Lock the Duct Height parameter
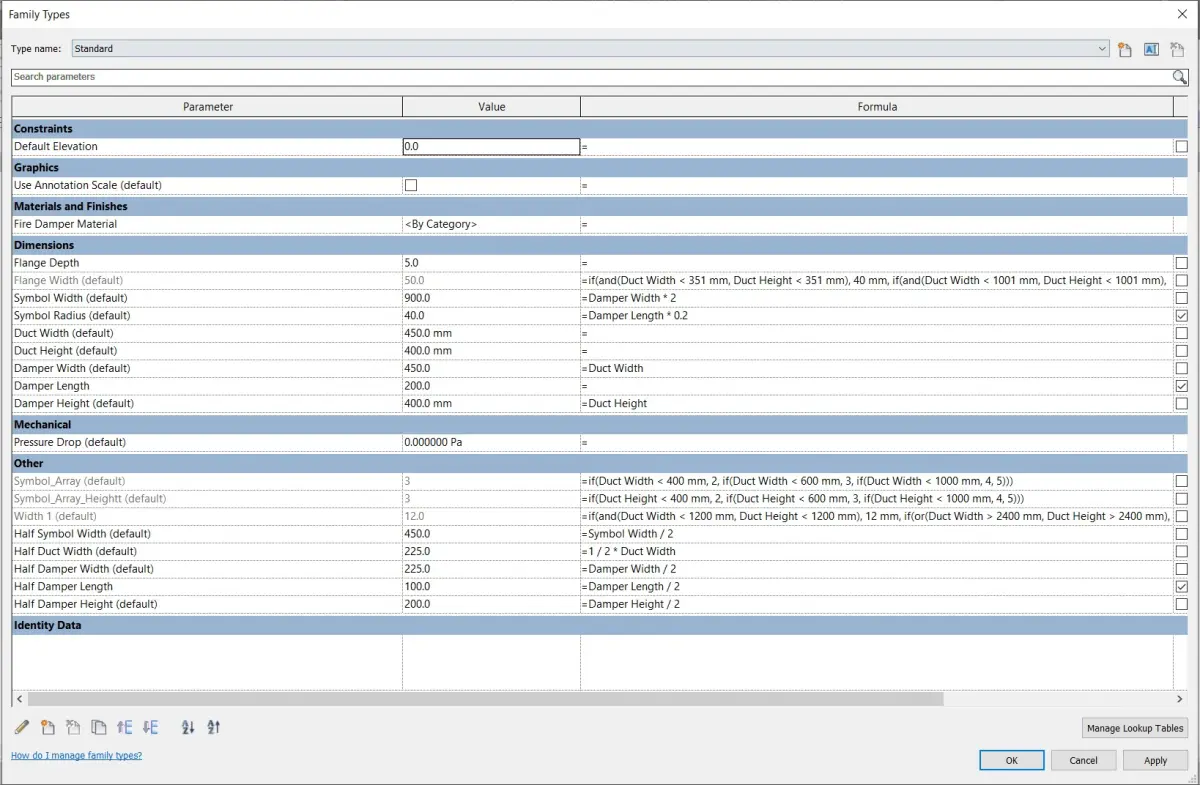 click(1182, 351)
